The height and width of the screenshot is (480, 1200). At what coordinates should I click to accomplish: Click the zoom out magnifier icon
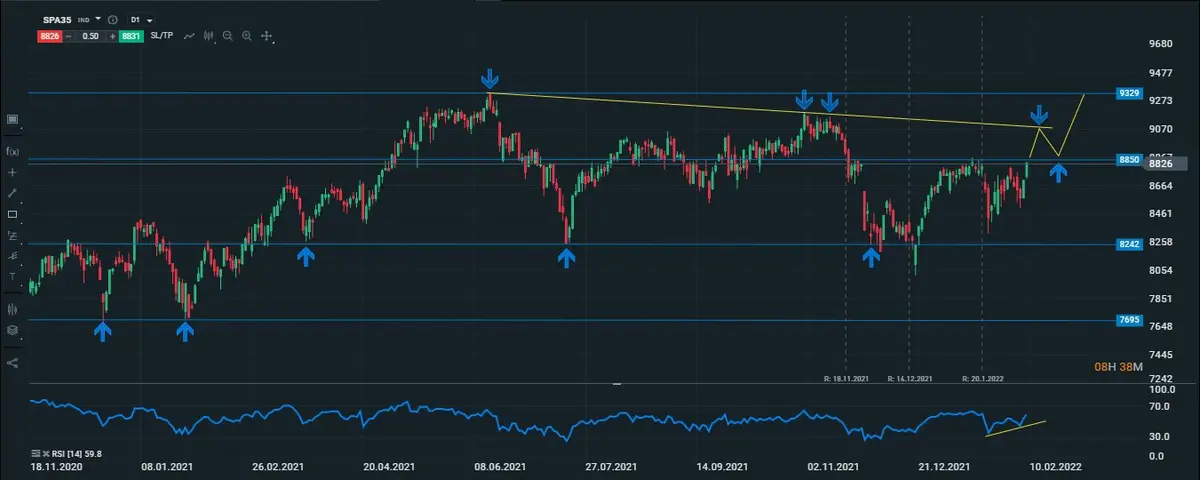228,36
